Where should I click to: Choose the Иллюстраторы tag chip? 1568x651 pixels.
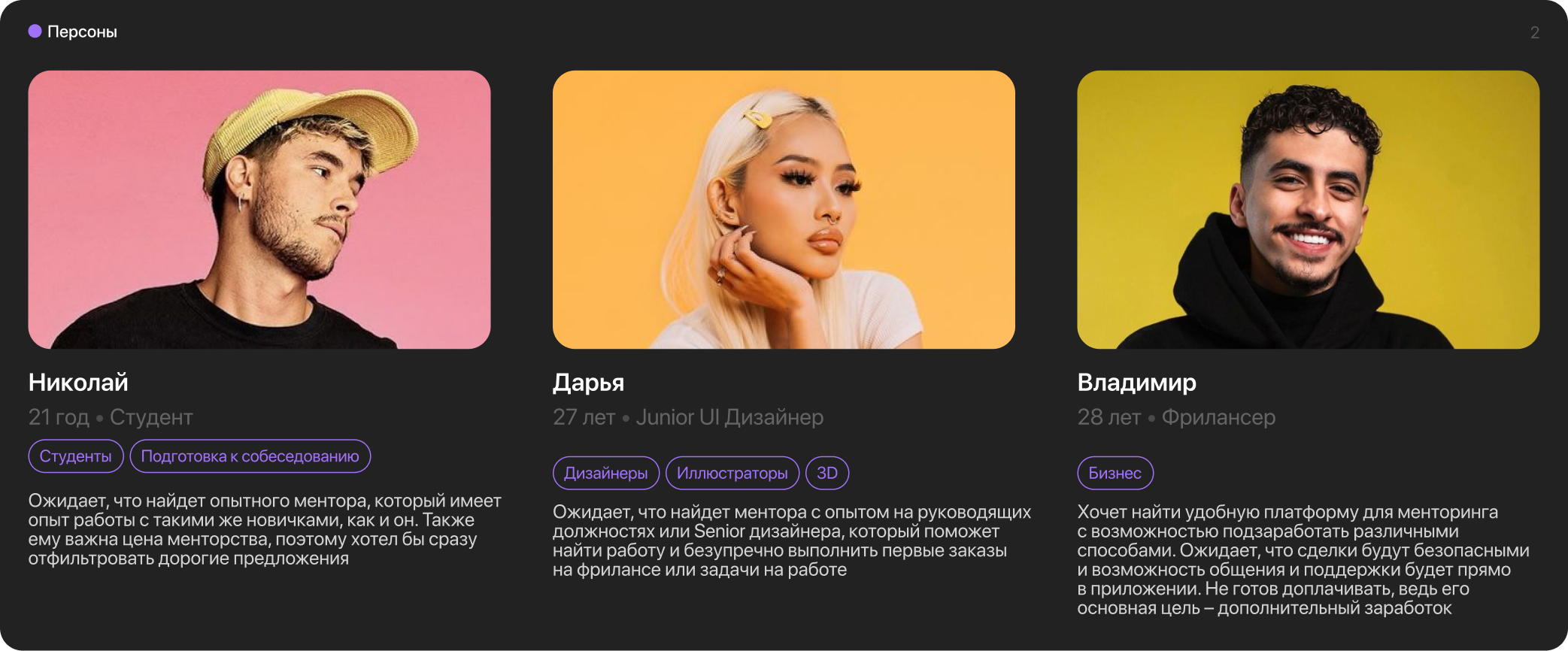(x=732, y=473)
